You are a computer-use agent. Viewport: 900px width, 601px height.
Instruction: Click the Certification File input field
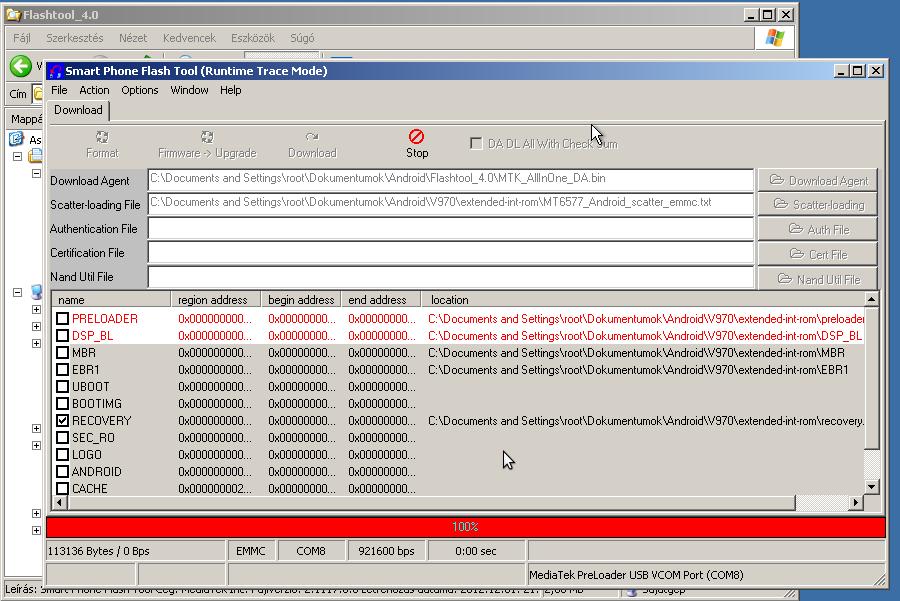[451, 253]
